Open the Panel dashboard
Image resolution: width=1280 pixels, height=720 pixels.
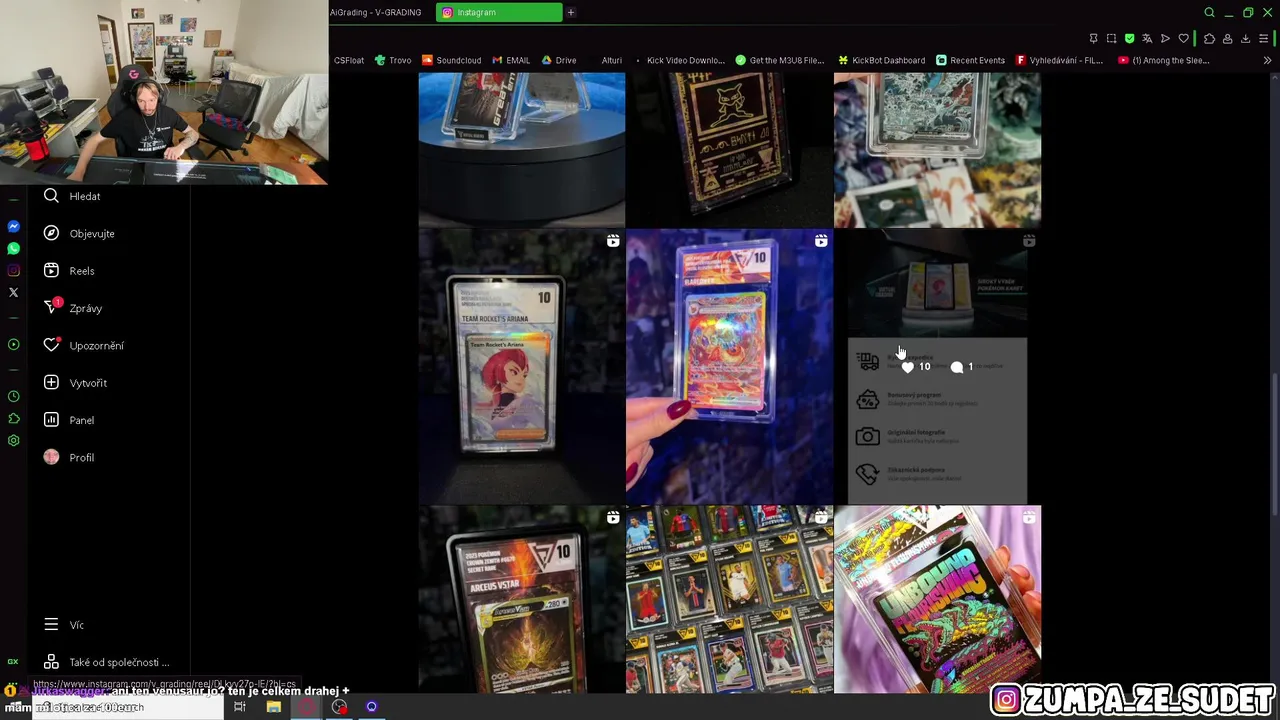[x=68, y=420]
